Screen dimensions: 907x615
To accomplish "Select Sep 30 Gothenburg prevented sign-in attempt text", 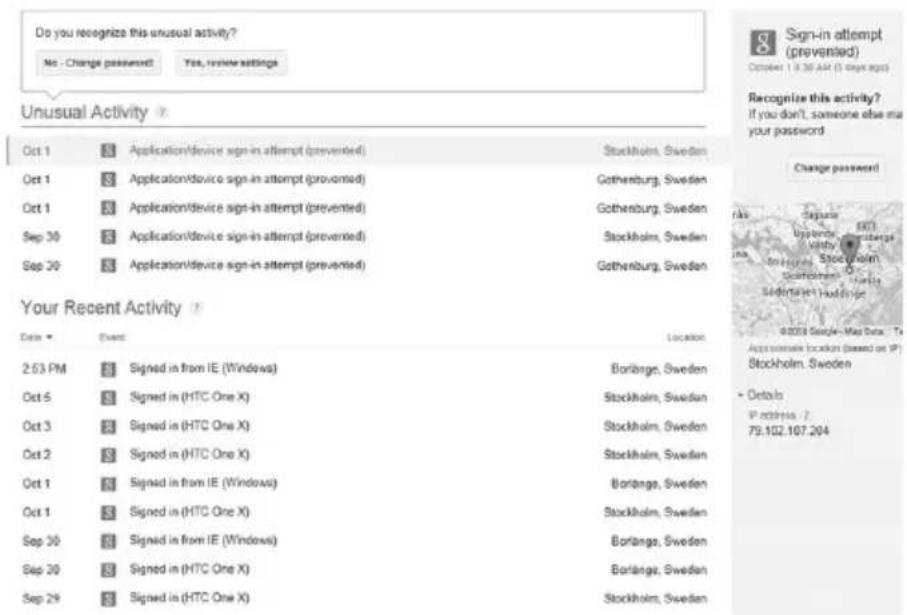I will coord(247,266).
